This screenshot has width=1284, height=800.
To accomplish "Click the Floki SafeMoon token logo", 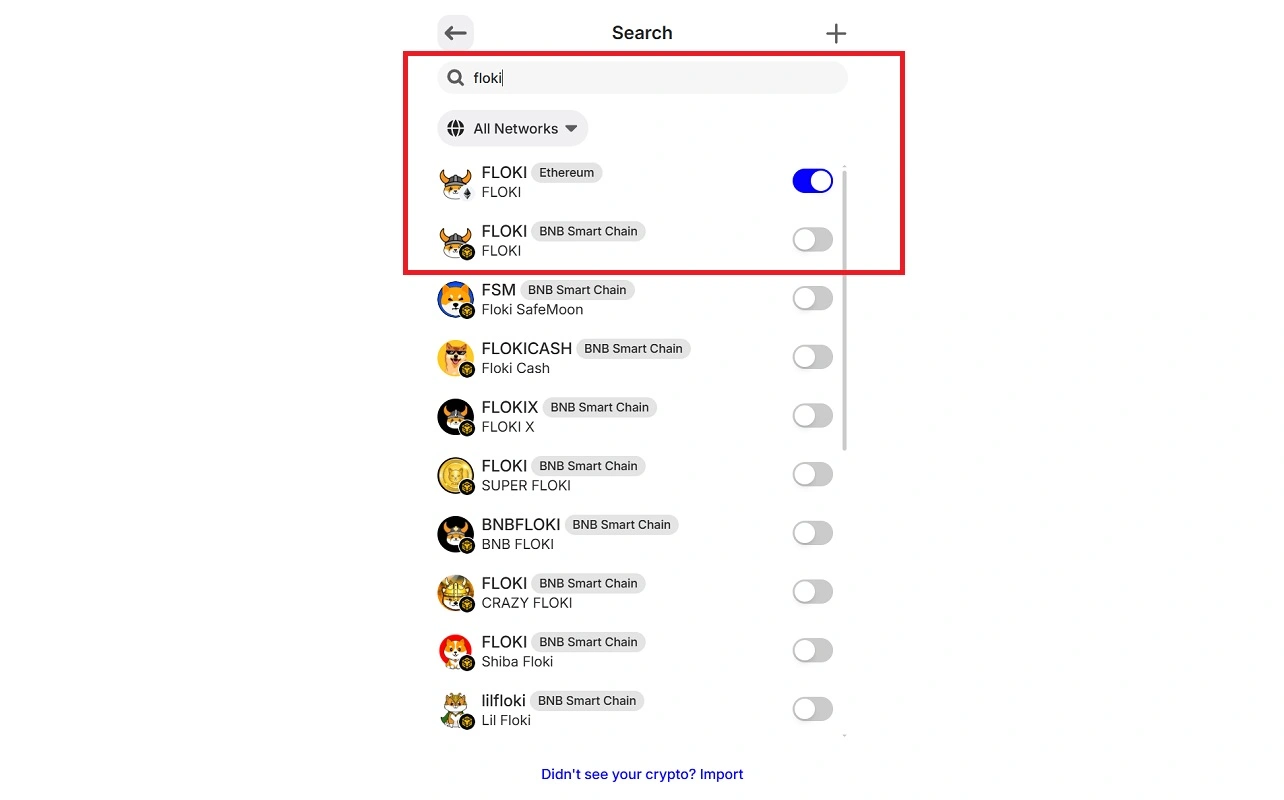I will click(x=456, y=300).
